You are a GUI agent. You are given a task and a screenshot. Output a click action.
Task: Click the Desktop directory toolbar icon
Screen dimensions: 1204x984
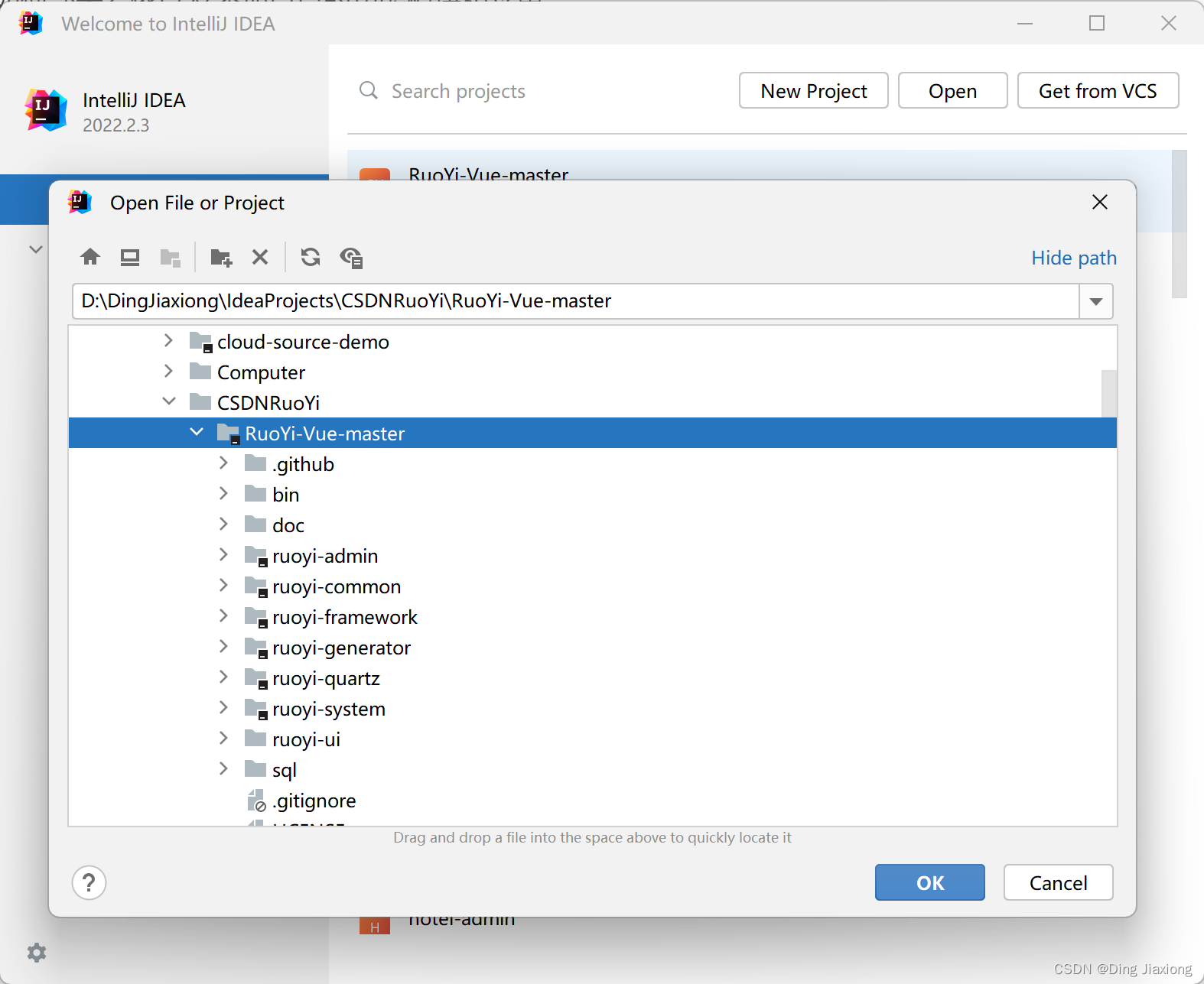(x=130, y=257)
